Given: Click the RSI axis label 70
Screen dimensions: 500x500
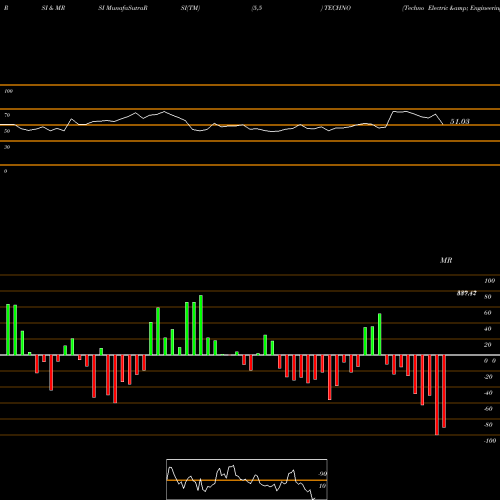Looking at the screenshot, I should 7,115.
